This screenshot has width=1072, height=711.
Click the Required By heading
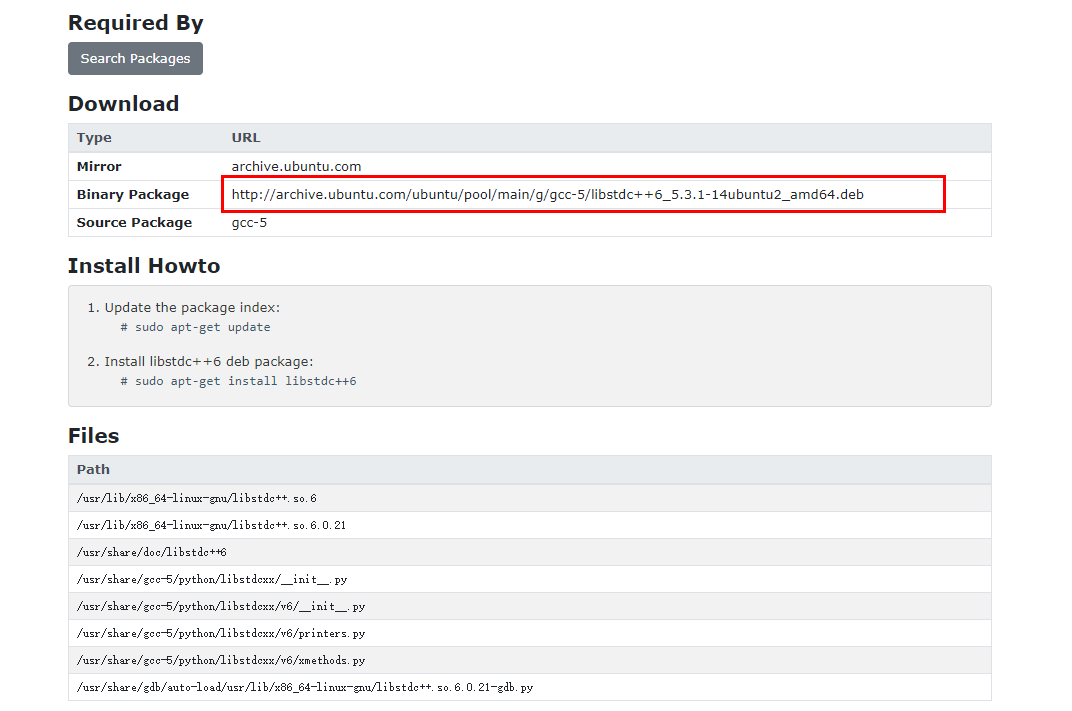coord(136,23)
